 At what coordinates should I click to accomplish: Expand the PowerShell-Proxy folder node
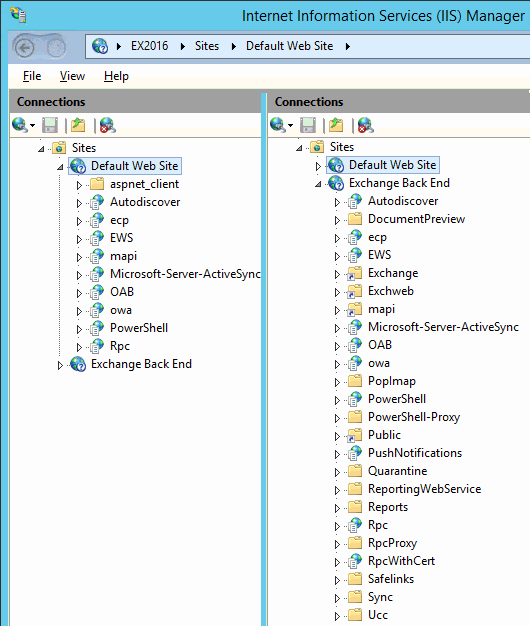coord(337,418)
